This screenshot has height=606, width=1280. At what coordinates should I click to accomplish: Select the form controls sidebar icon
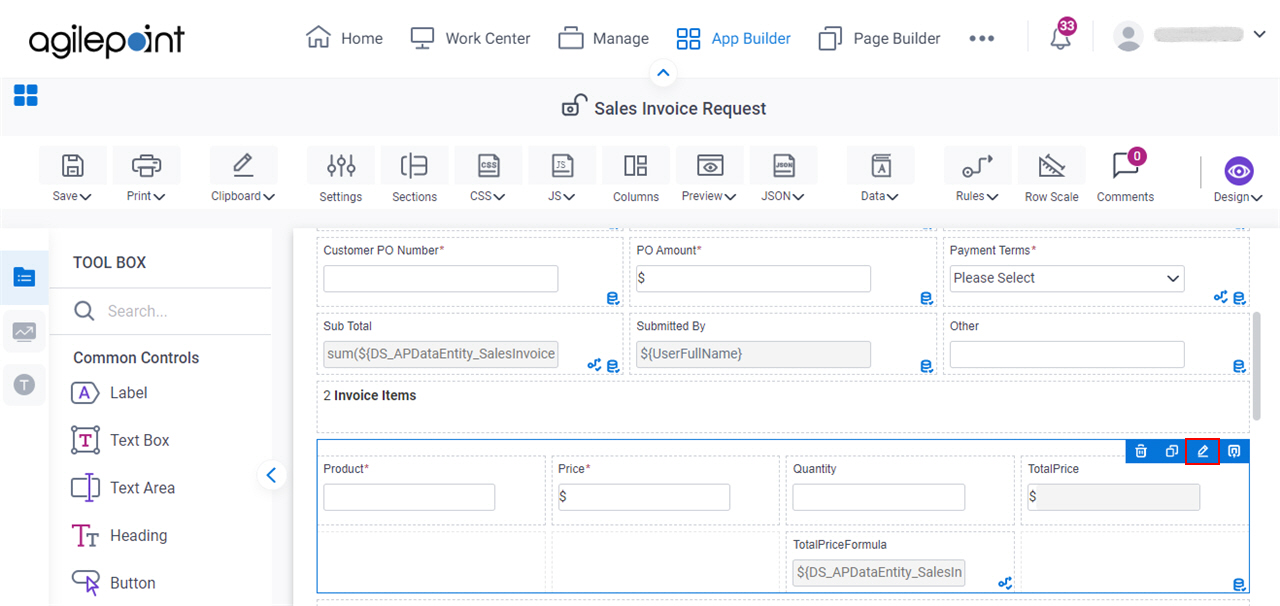[x=24, y=278]
